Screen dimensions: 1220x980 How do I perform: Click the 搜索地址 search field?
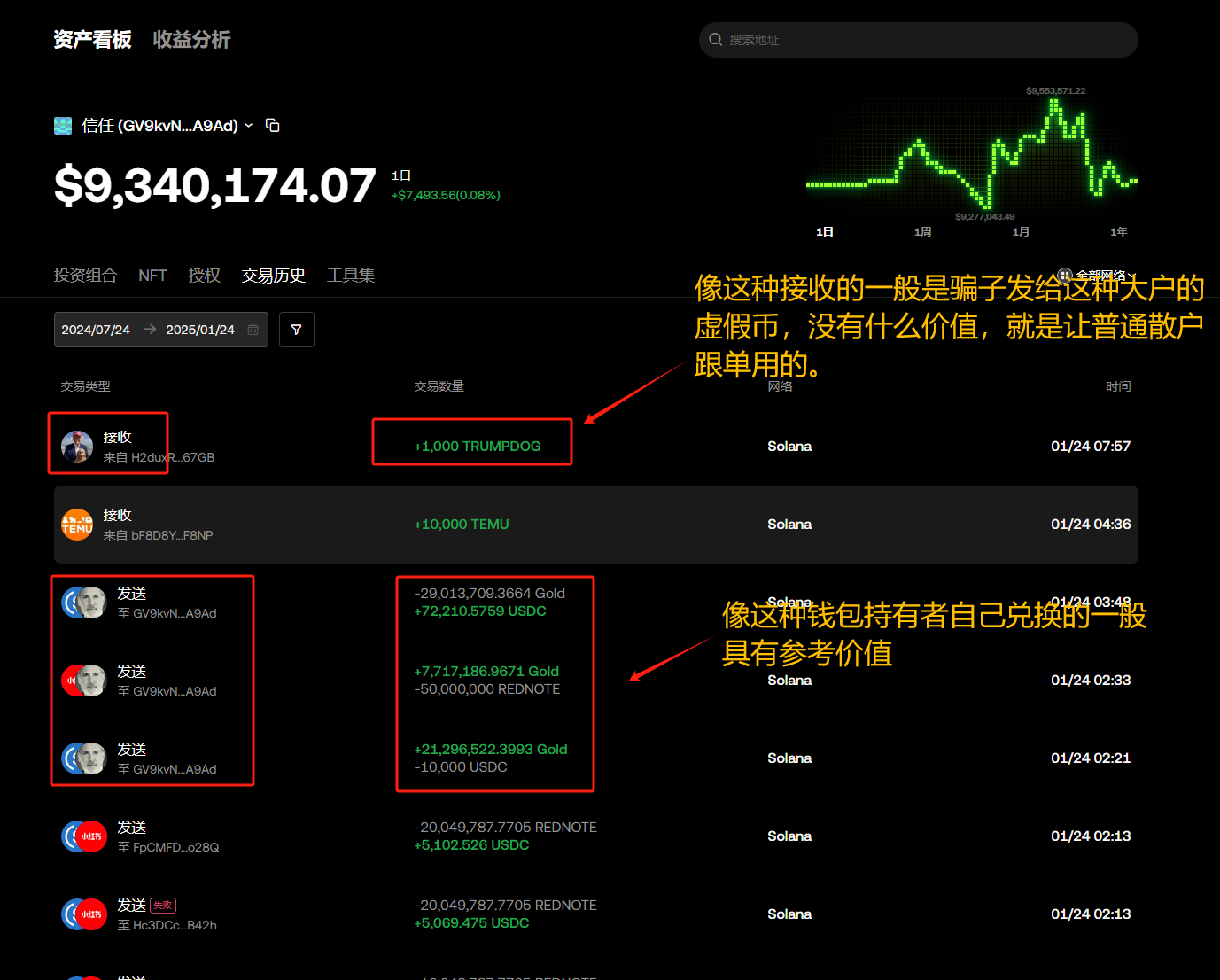[921, 40]
